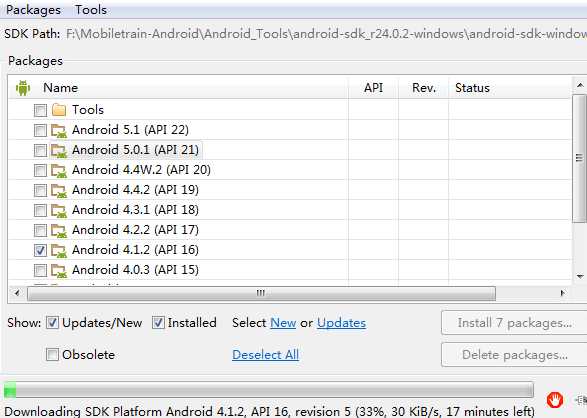
Task: Open the Tools menu
Action: coord(91,10)
